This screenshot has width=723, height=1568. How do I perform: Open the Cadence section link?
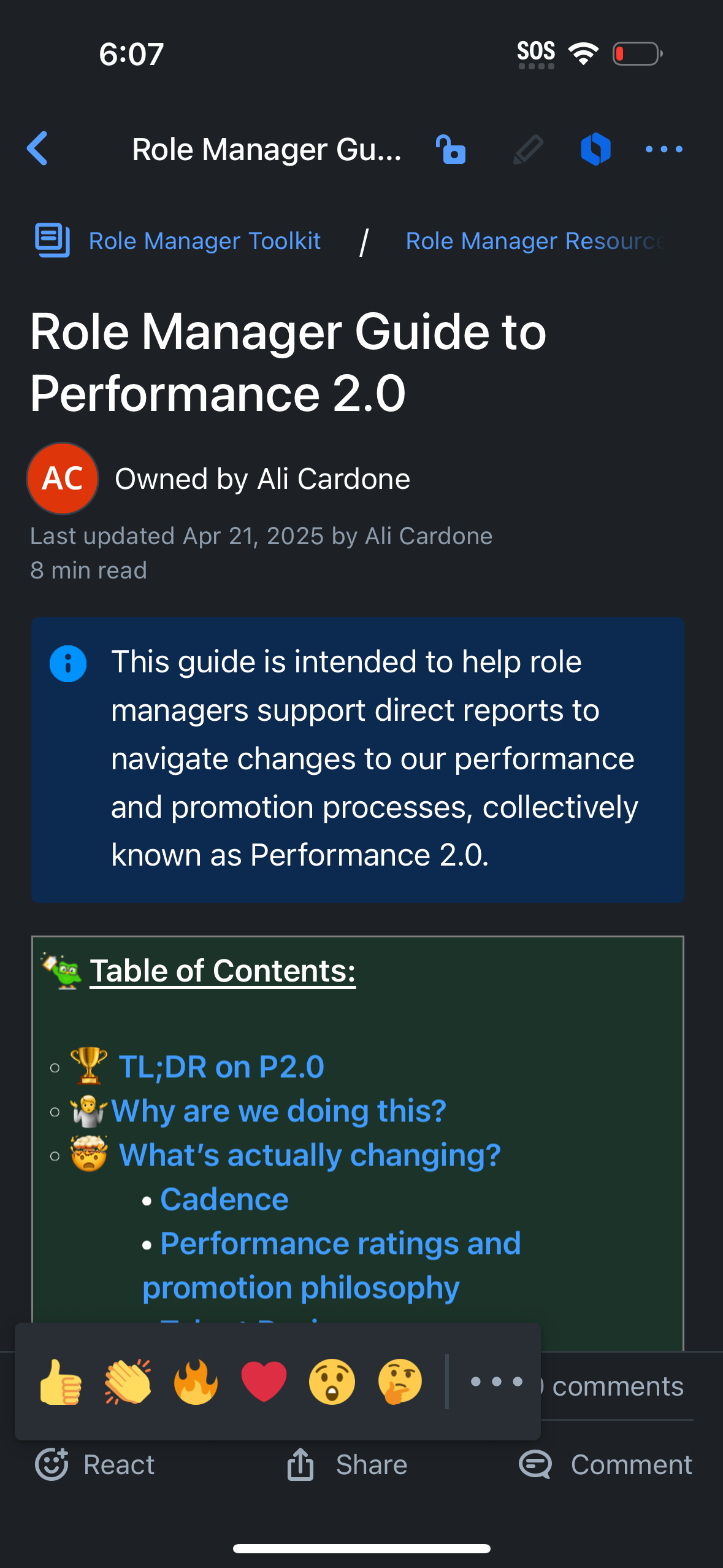tap(223, 1199)
